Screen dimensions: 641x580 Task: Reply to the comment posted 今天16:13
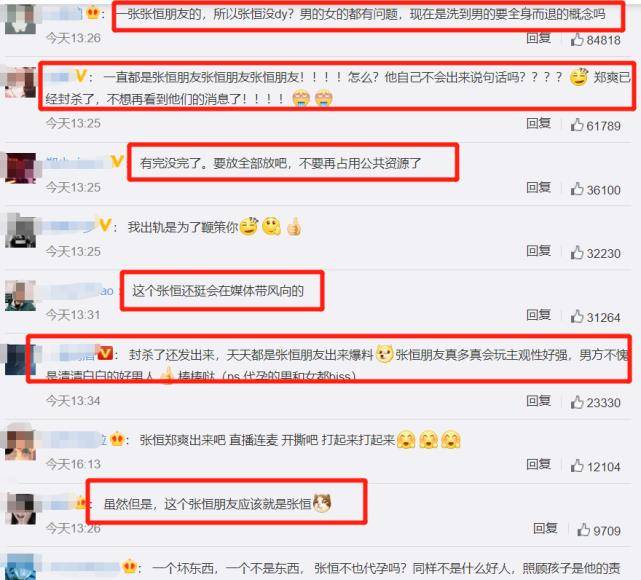pyautogui.click(x=538, y=465)
